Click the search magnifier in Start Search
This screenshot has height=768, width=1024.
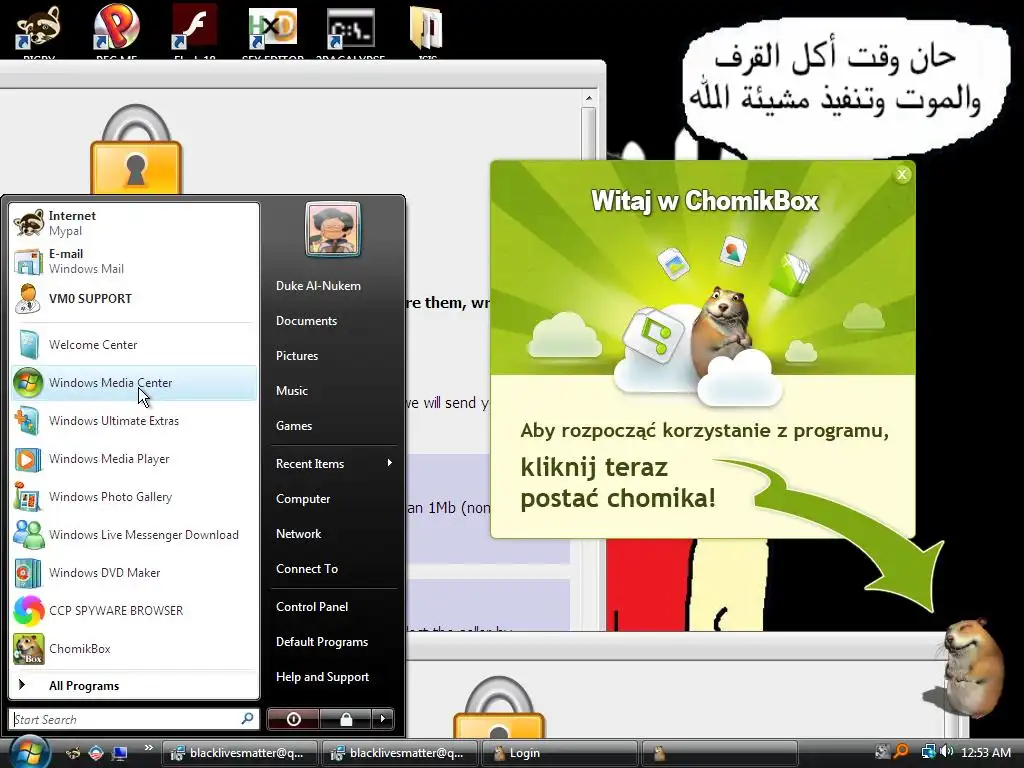point(247,718)
